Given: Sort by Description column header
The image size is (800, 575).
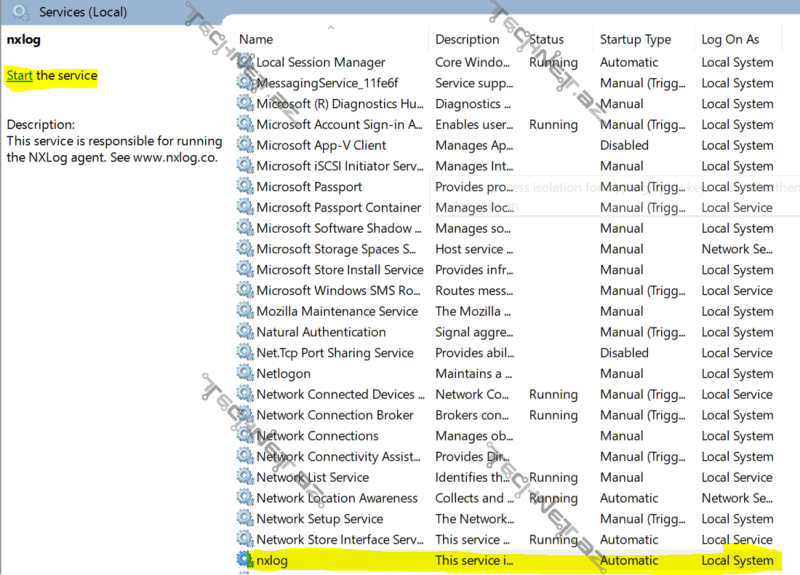Looking at the screenshot, I should click(467, 40).
